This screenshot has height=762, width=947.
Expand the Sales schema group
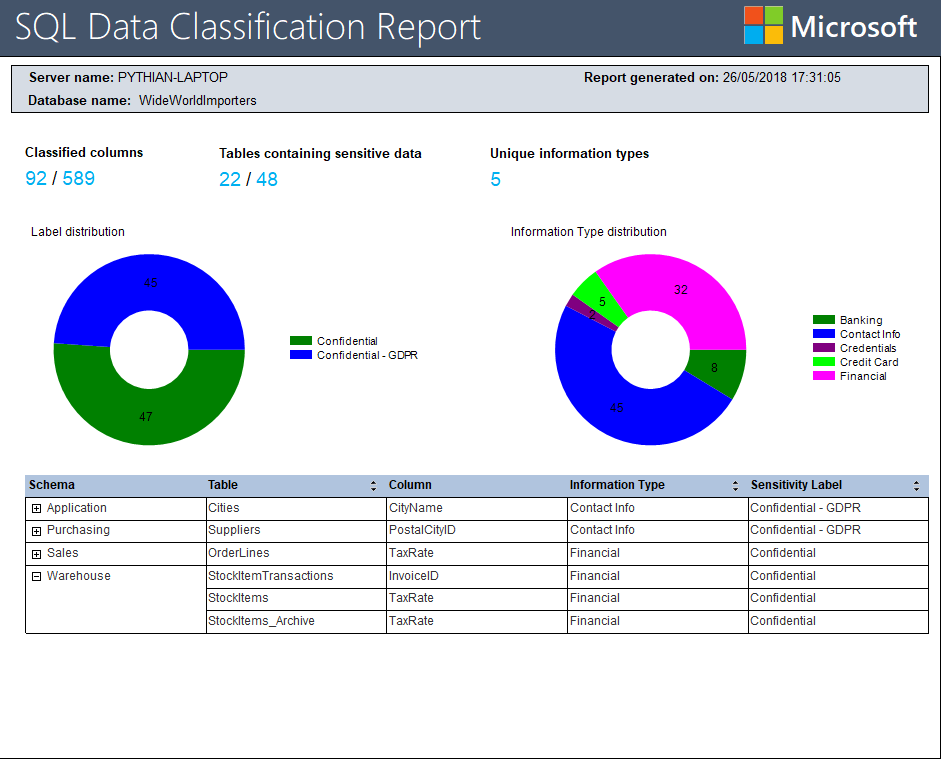tap(36, 554)
